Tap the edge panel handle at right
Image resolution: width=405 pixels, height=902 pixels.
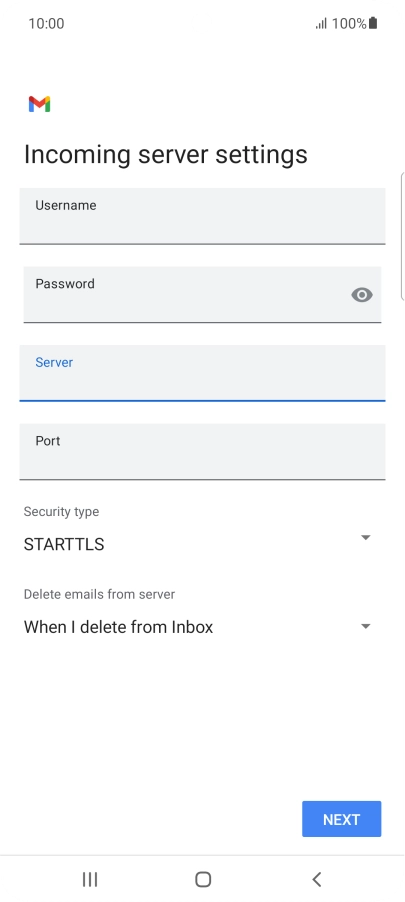click(x=402, y=236)
